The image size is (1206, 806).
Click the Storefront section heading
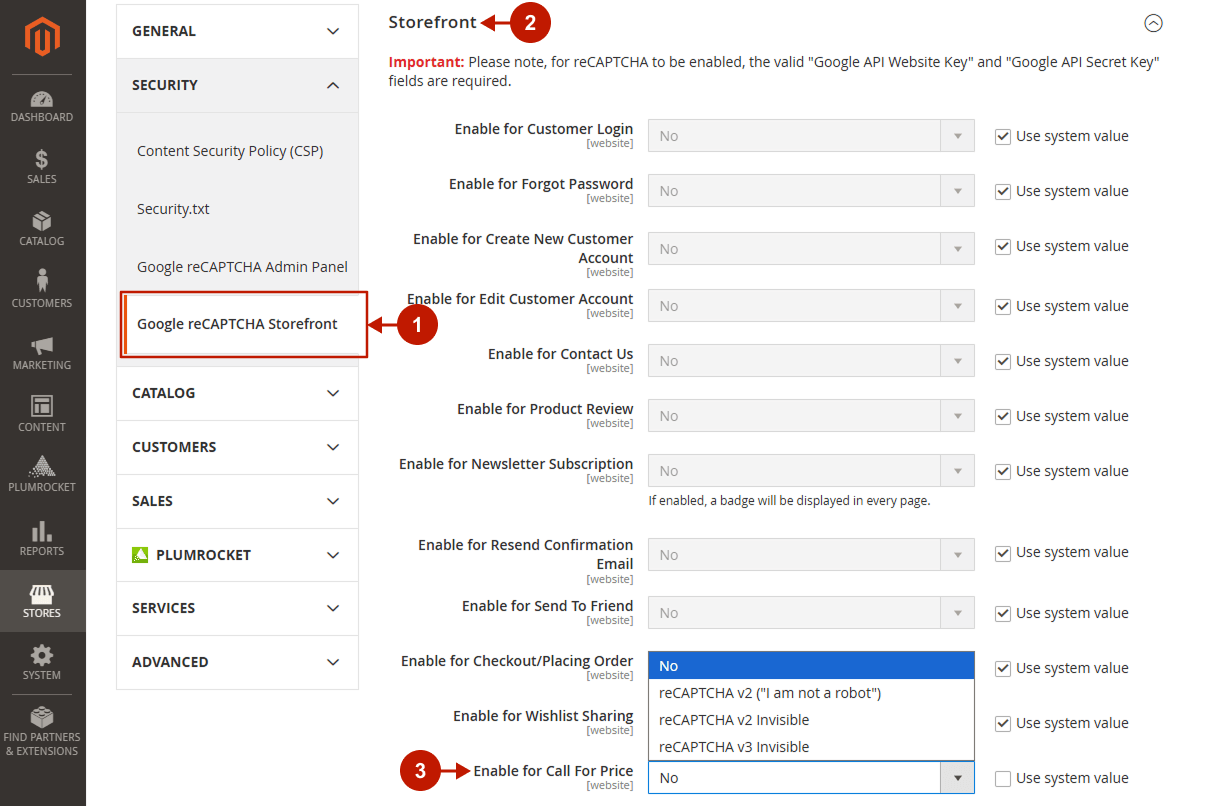pyautogui.click(x=433, y=22)
